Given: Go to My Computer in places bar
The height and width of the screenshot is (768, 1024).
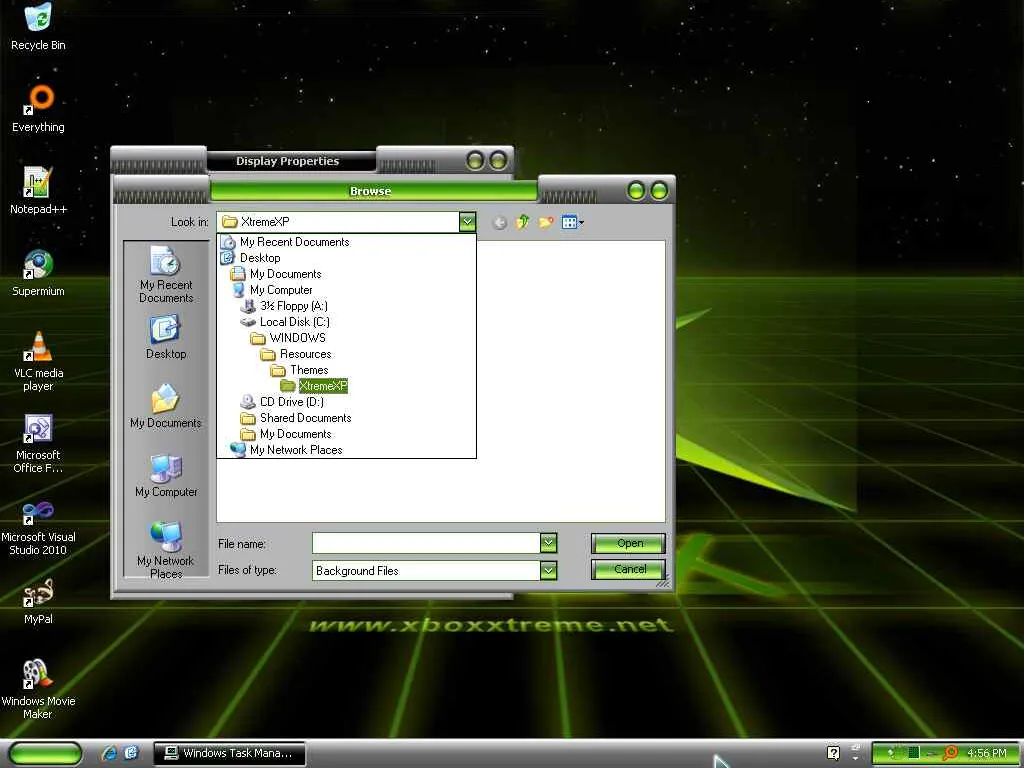Looking at the screenshot, I should pos(166,475).
